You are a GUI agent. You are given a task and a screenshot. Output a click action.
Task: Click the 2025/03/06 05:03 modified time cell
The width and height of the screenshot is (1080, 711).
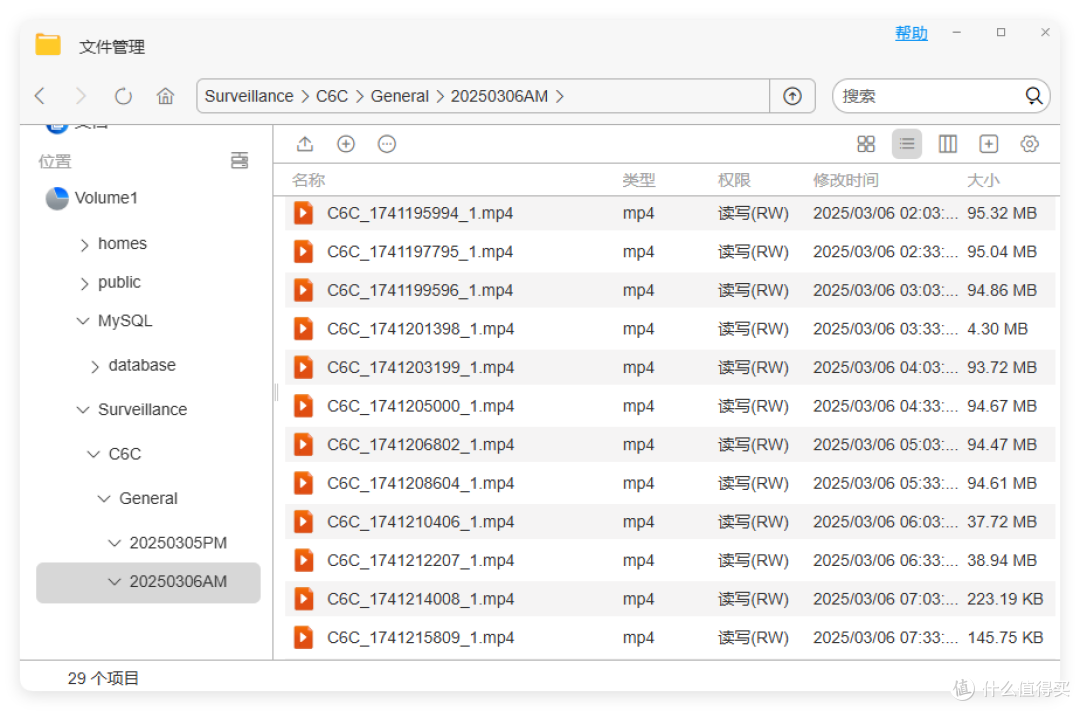pyautogui.click(x=885, y=444)
